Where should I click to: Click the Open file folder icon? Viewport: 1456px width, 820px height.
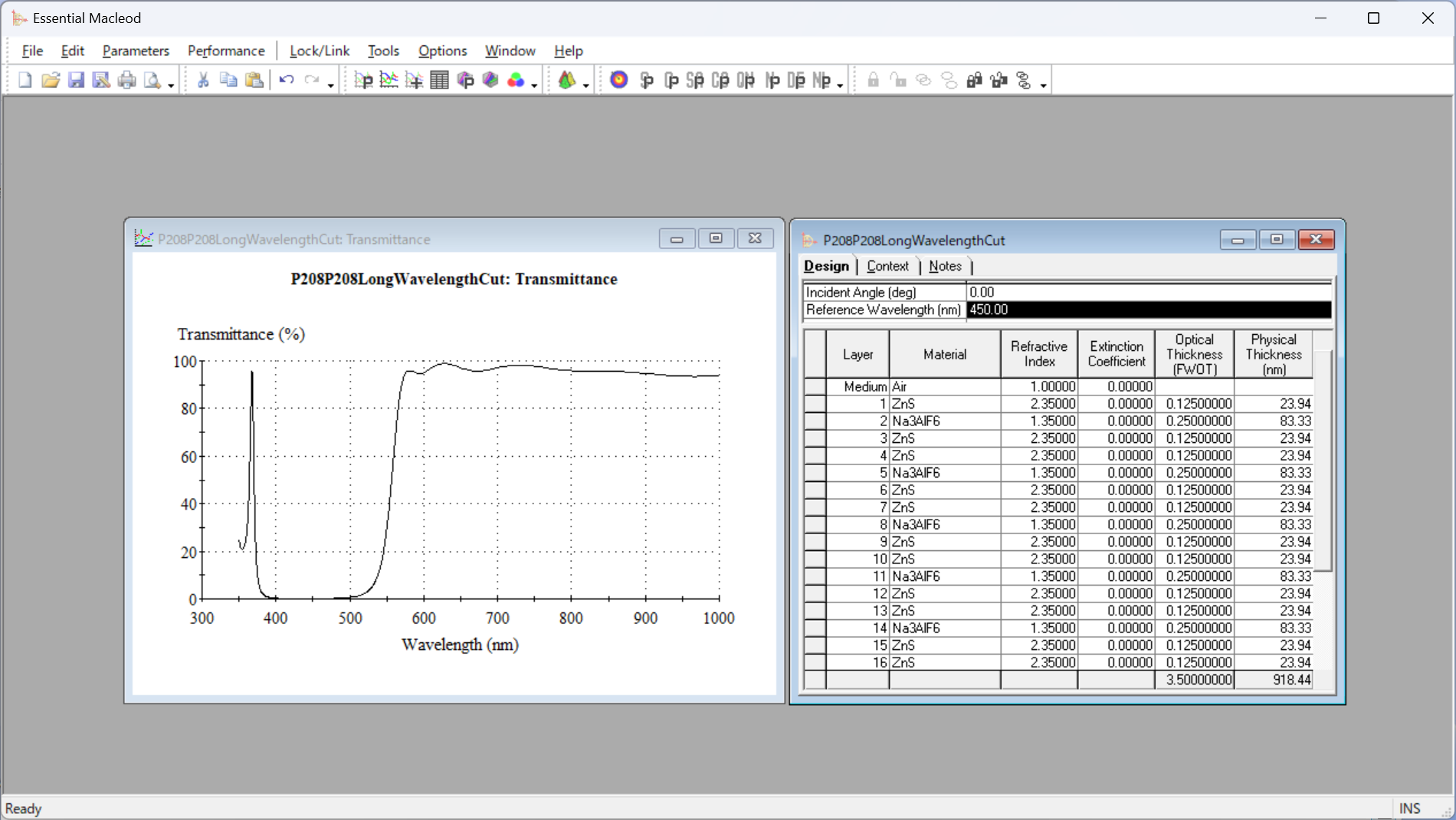[51, 80]
